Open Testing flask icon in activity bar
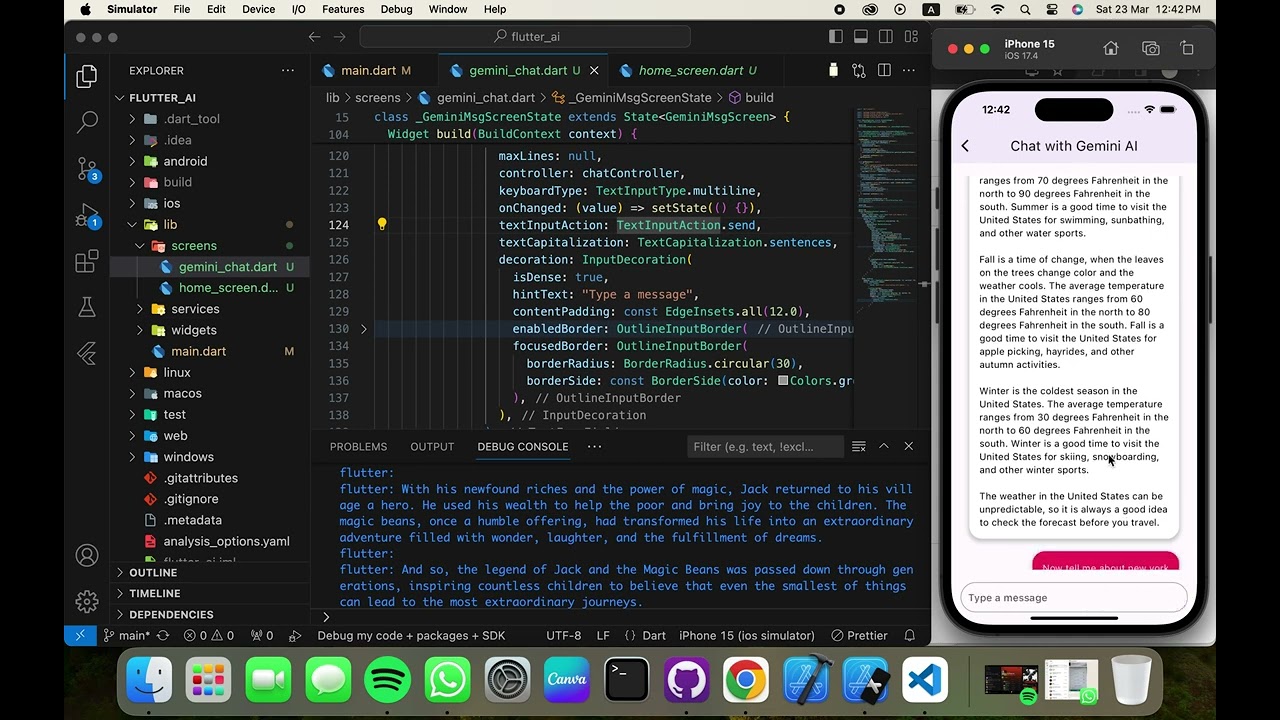The image size is (1280, 720). click(87, 307)
